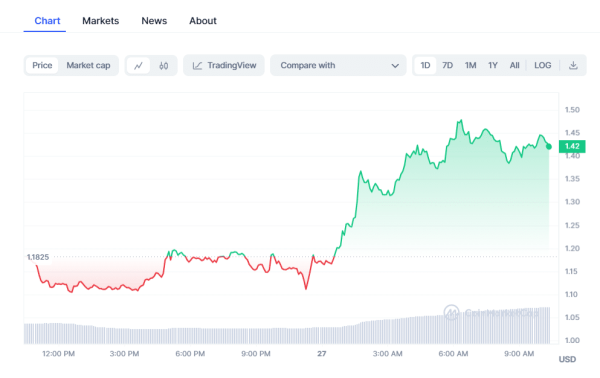Select the 1Y time range

(493, 65)
